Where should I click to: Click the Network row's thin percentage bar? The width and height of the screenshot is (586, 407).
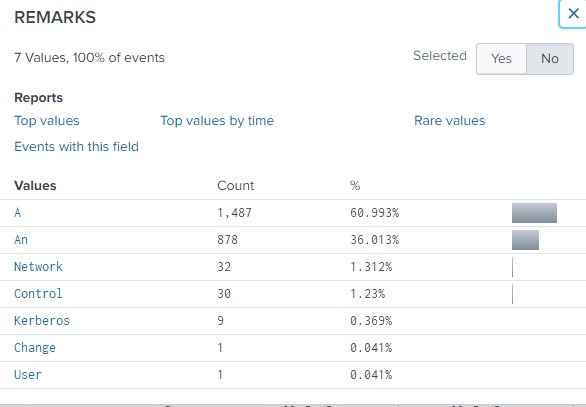512,267
